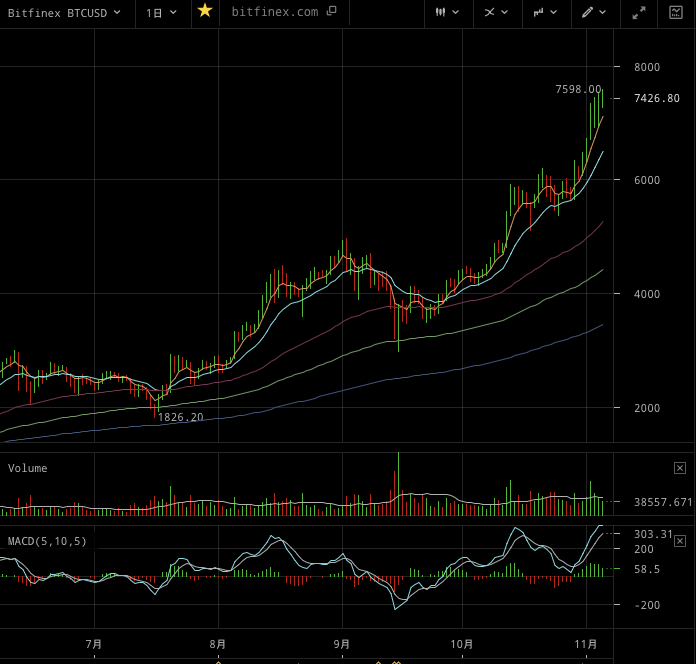This screenshot has height=664, width=696.
Task: Click the 1826.20 low price label
Action: point(181,417)
